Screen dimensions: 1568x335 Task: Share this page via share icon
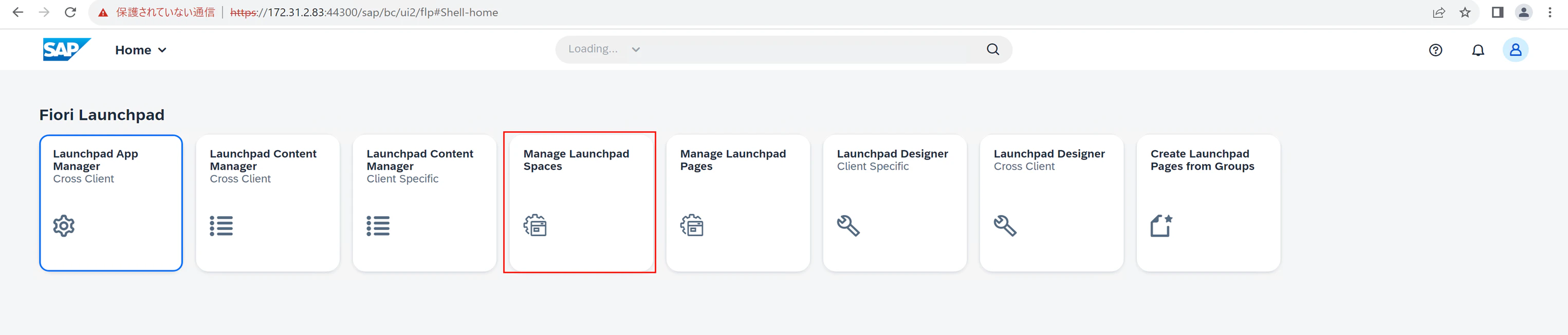point(1439,12)
